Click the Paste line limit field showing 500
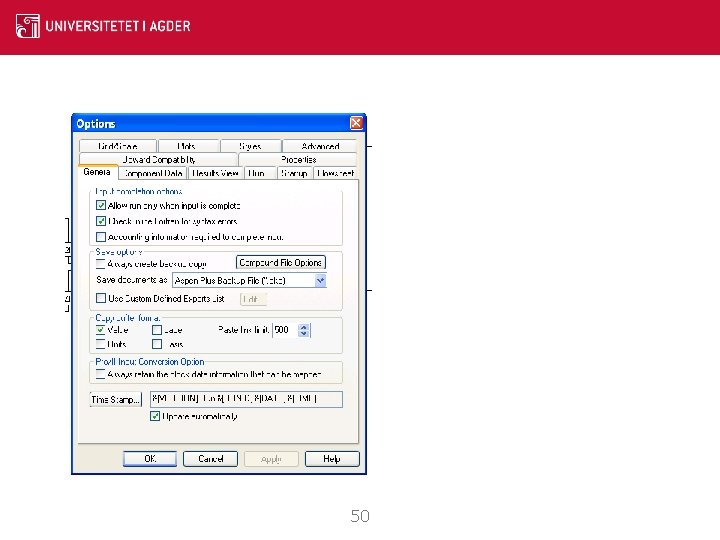 coord(285,330)
